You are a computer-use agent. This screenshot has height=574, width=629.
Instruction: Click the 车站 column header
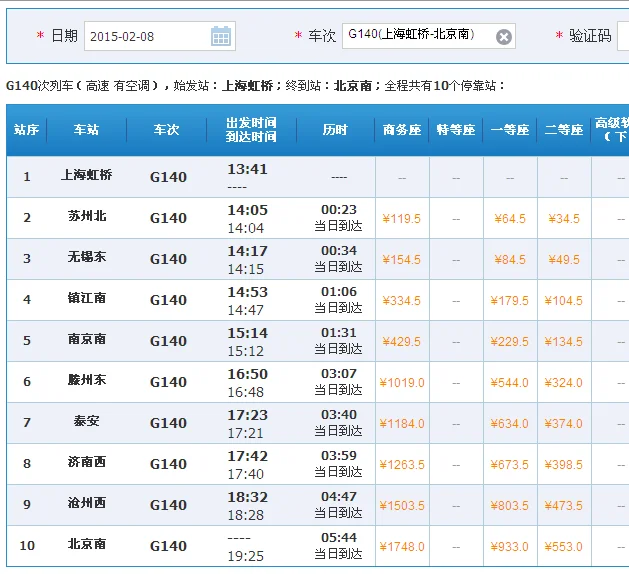tap(86, 130)
